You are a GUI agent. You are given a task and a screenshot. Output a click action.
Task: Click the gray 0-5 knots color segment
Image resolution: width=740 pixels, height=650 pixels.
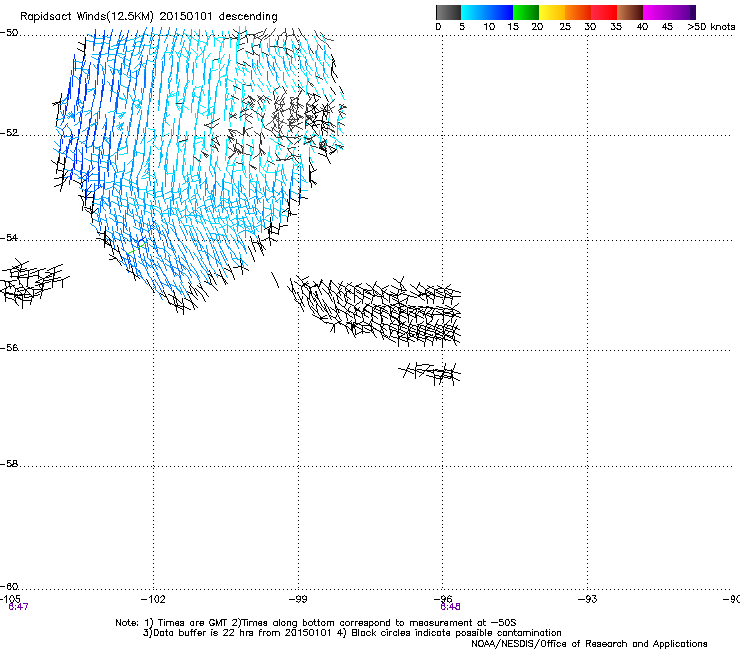click(x=448, y=12)
